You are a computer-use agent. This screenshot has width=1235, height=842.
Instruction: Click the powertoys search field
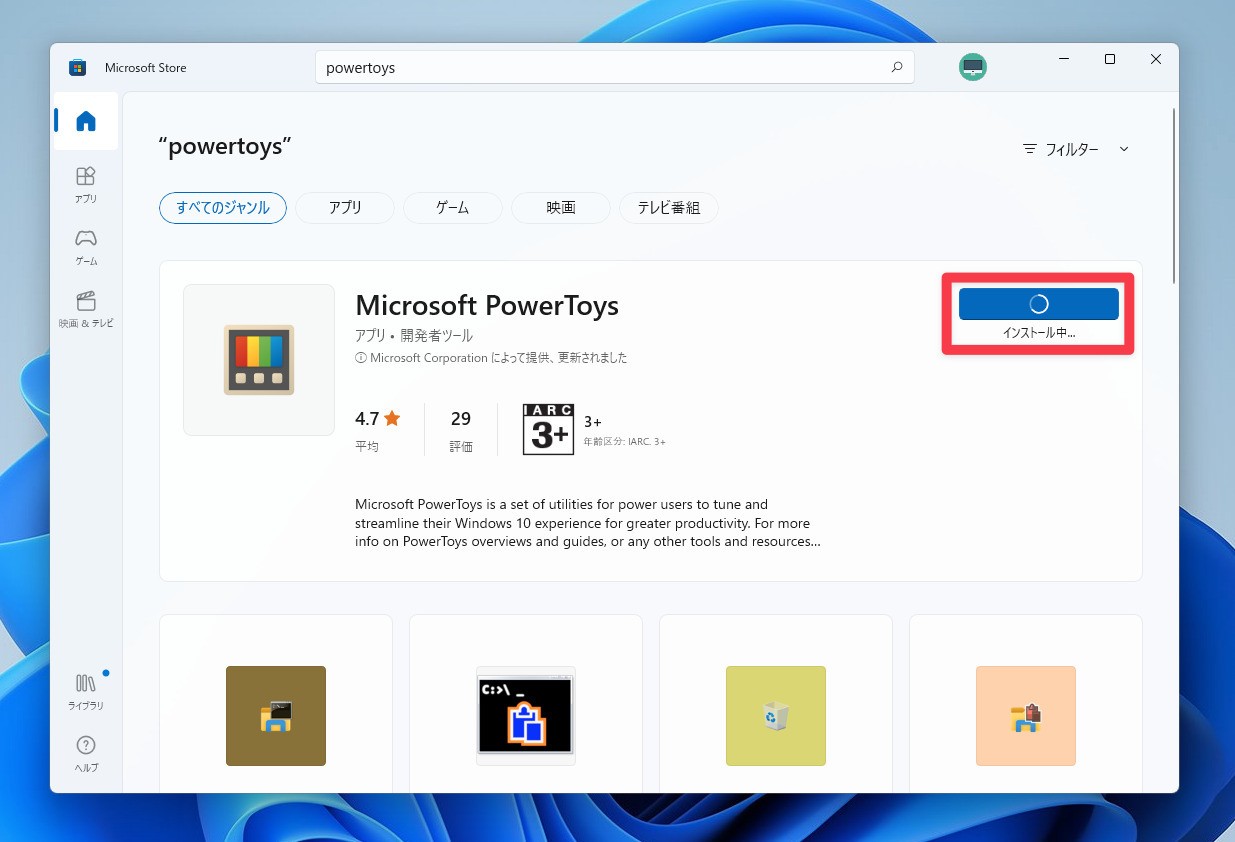[615, 67]
